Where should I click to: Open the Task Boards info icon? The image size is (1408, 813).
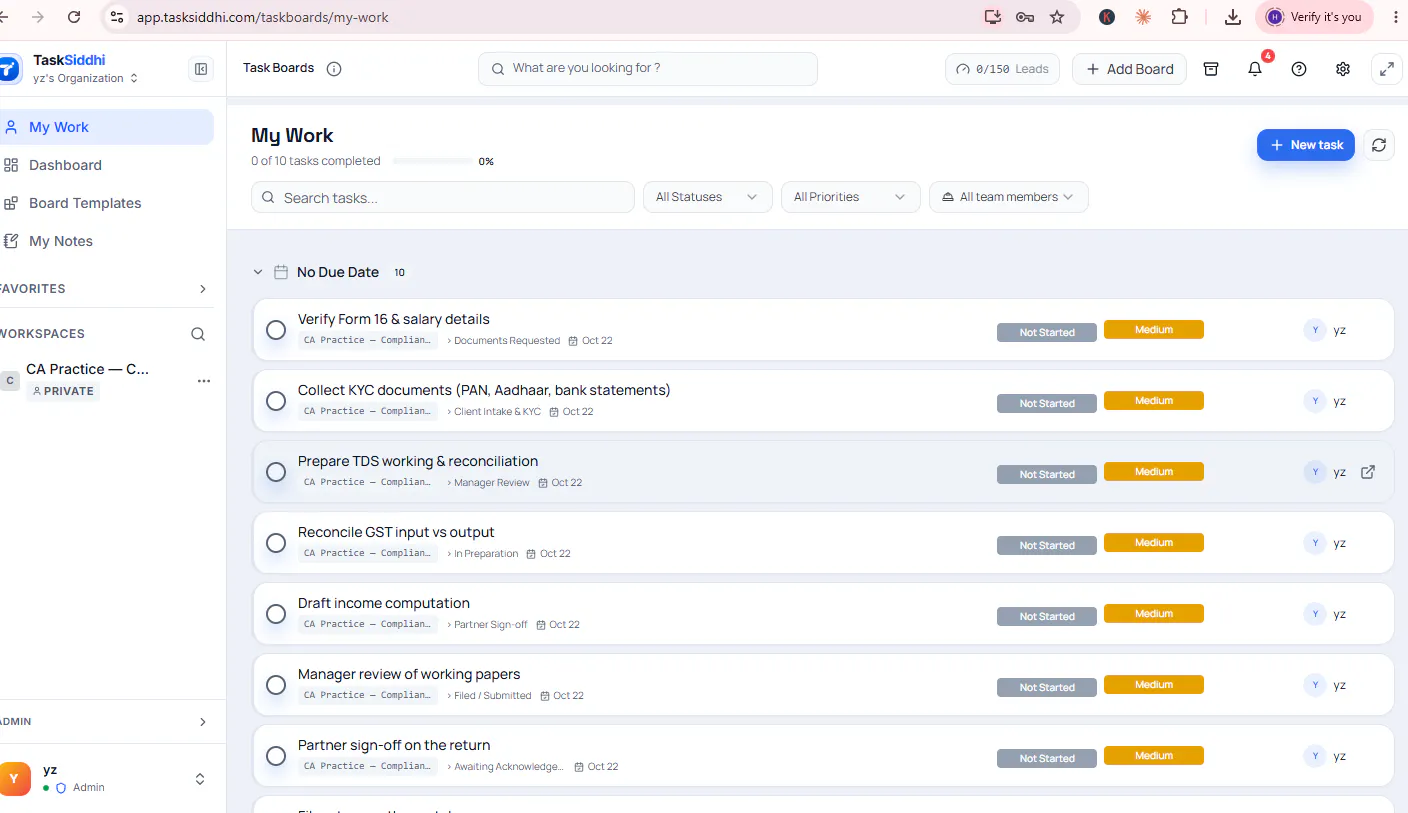334,69
